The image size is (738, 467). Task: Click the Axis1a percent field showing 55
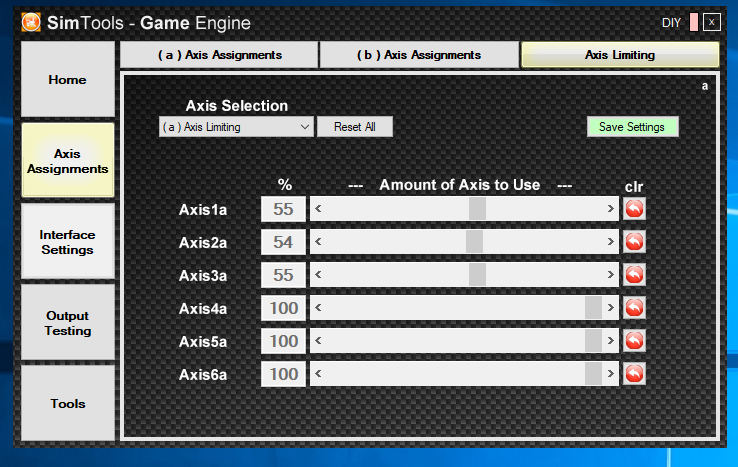coord(283,209)
